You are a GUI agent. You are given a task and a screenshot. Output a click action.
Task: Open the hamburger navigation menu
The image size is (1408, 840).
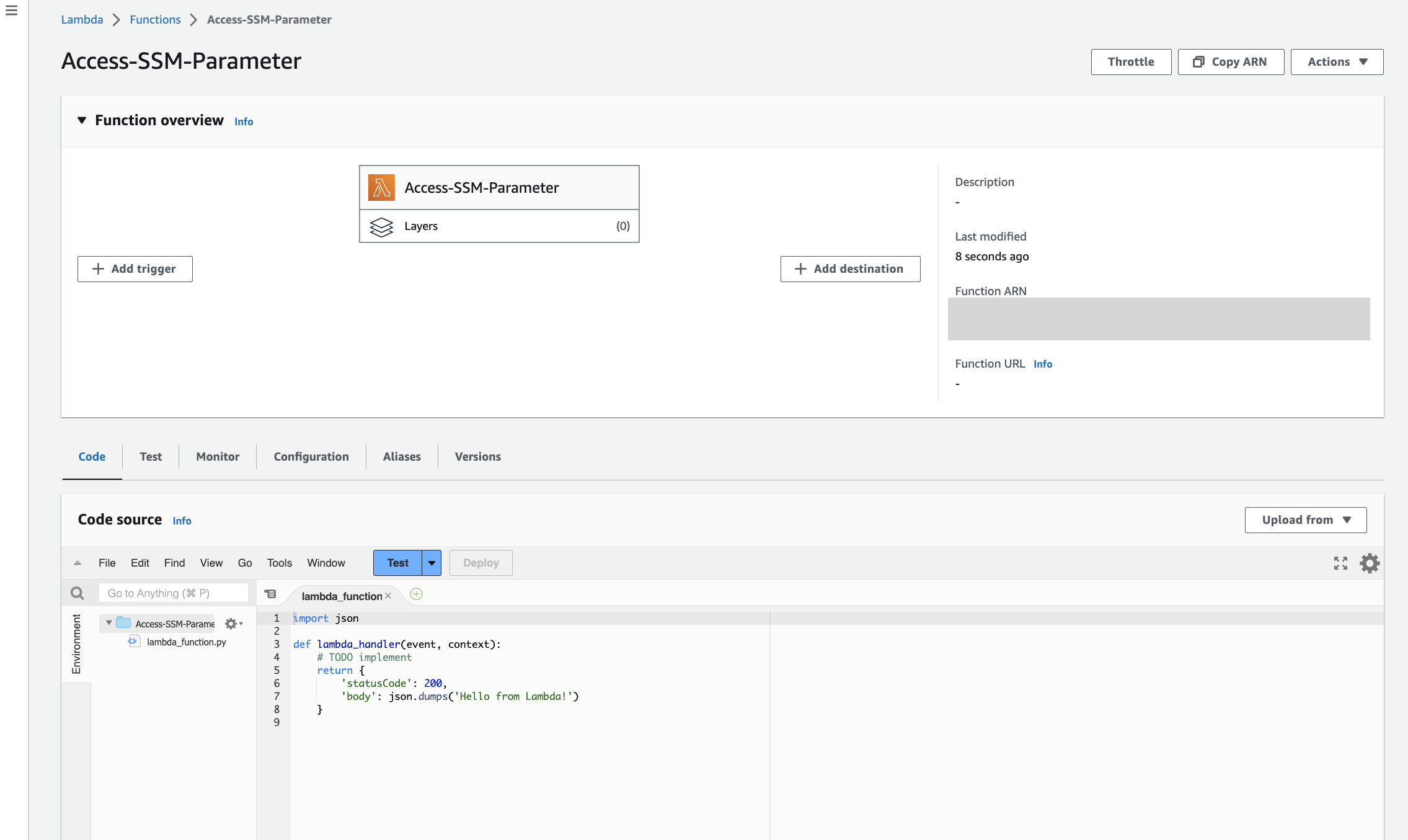tap(11, 11)
